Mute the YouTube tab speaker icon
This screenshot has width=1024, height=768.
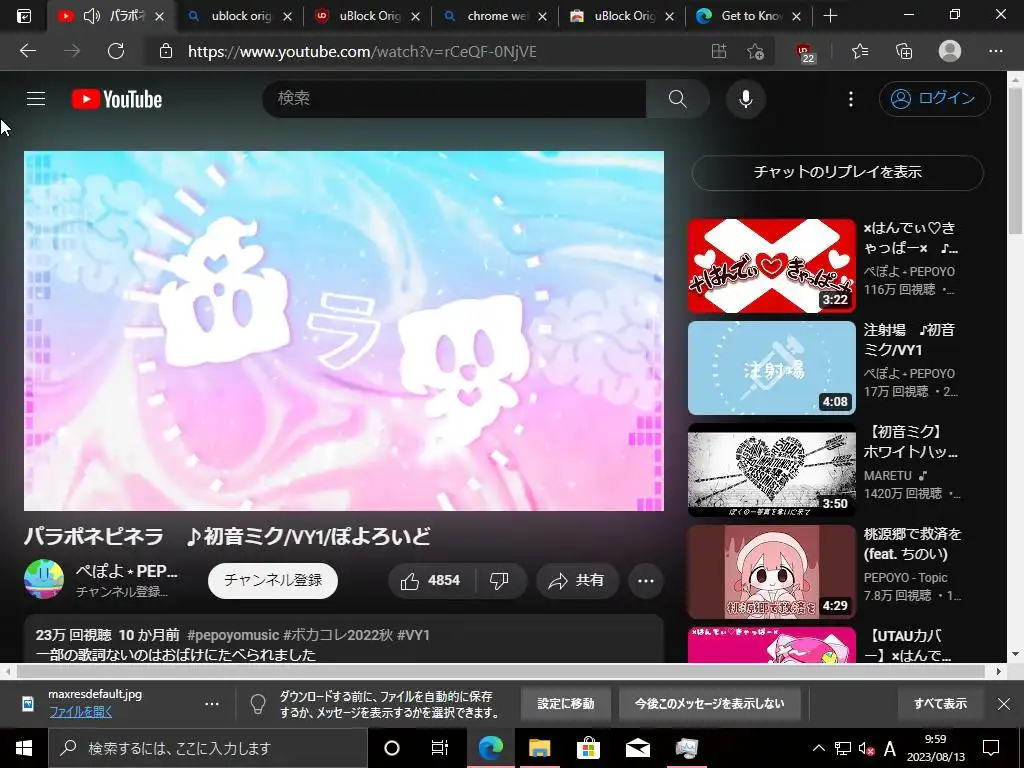coord(91,16)
